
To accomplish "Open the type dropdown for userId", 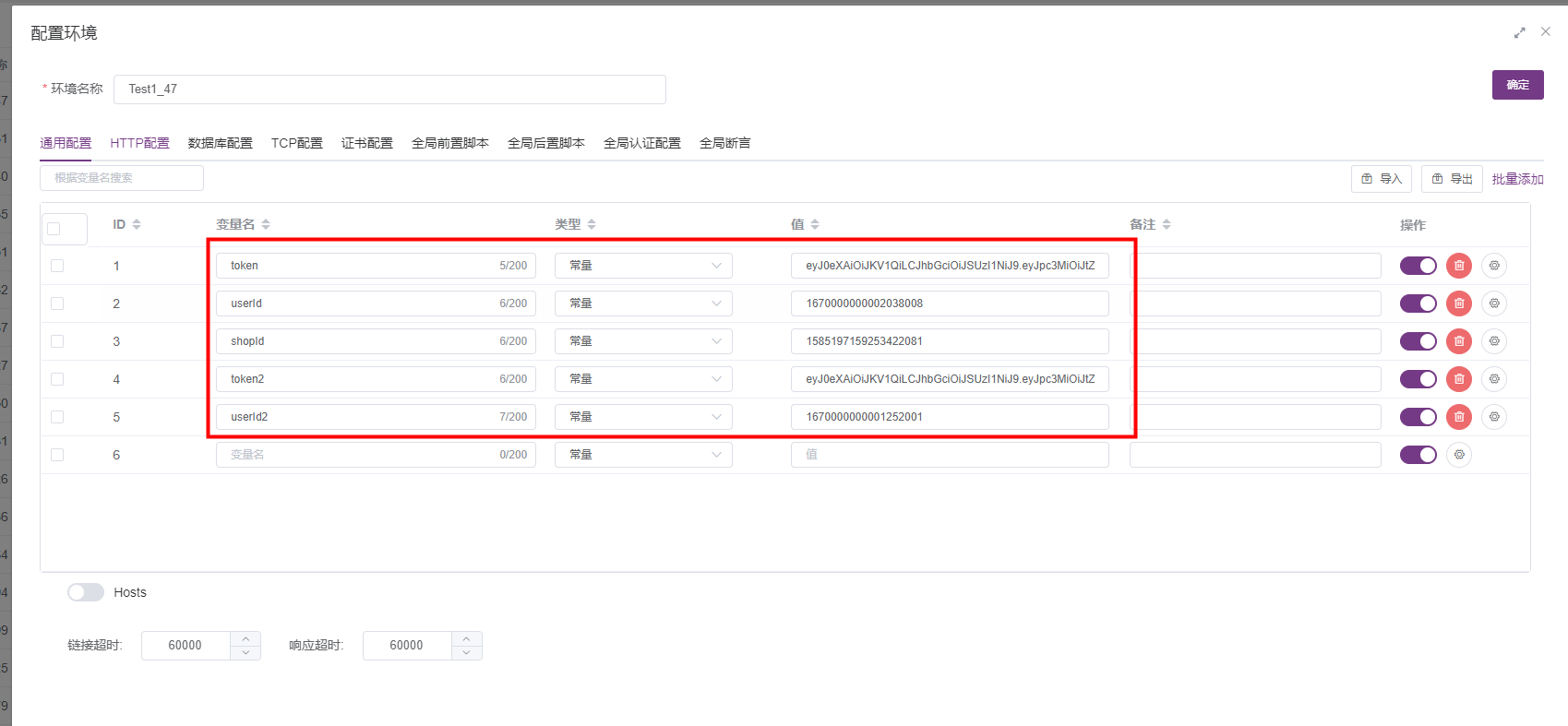I will pos(643,303).
